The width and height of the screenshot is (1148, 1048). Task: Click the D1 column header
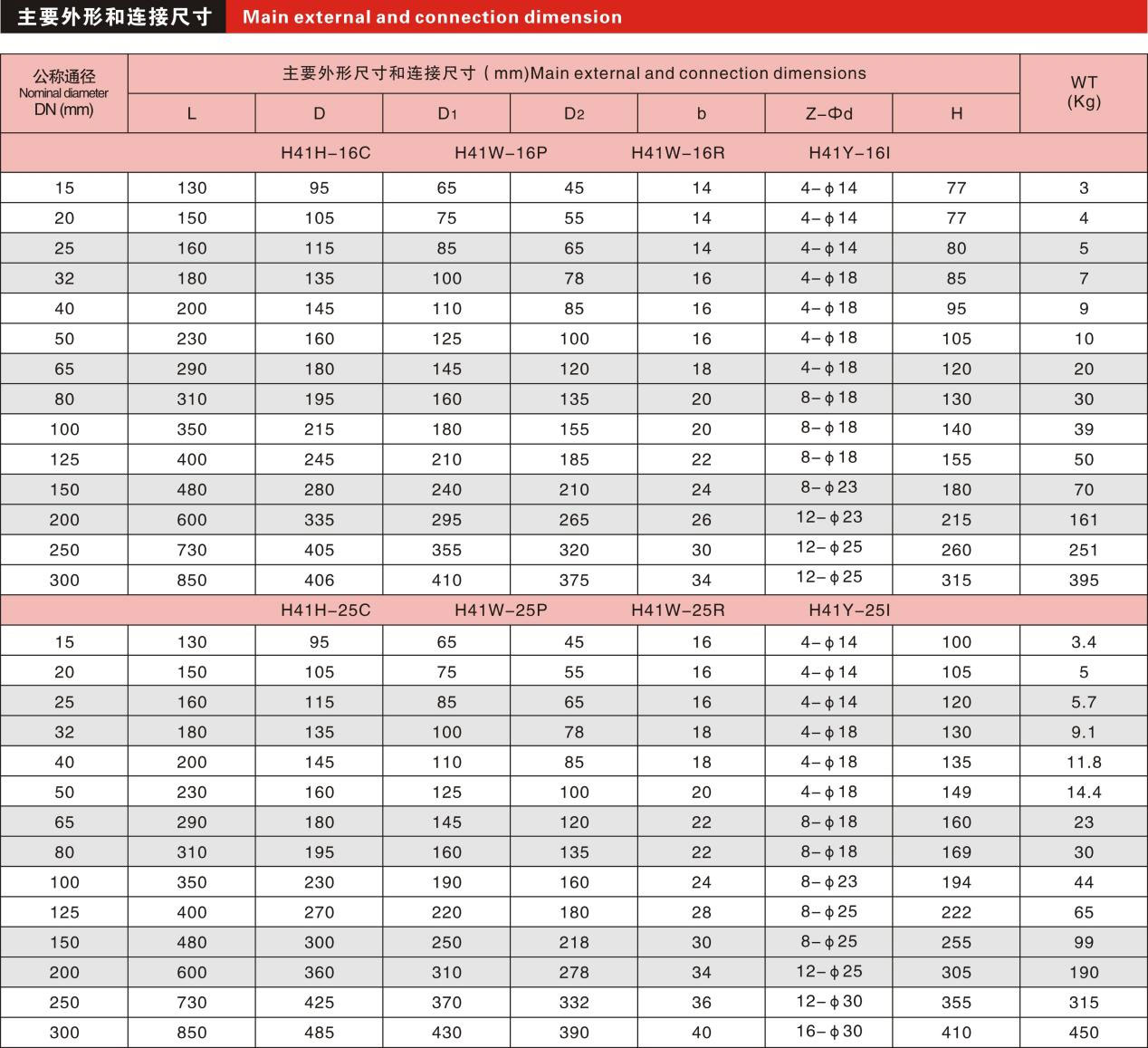pyautogui.click(x=446, y=113)
